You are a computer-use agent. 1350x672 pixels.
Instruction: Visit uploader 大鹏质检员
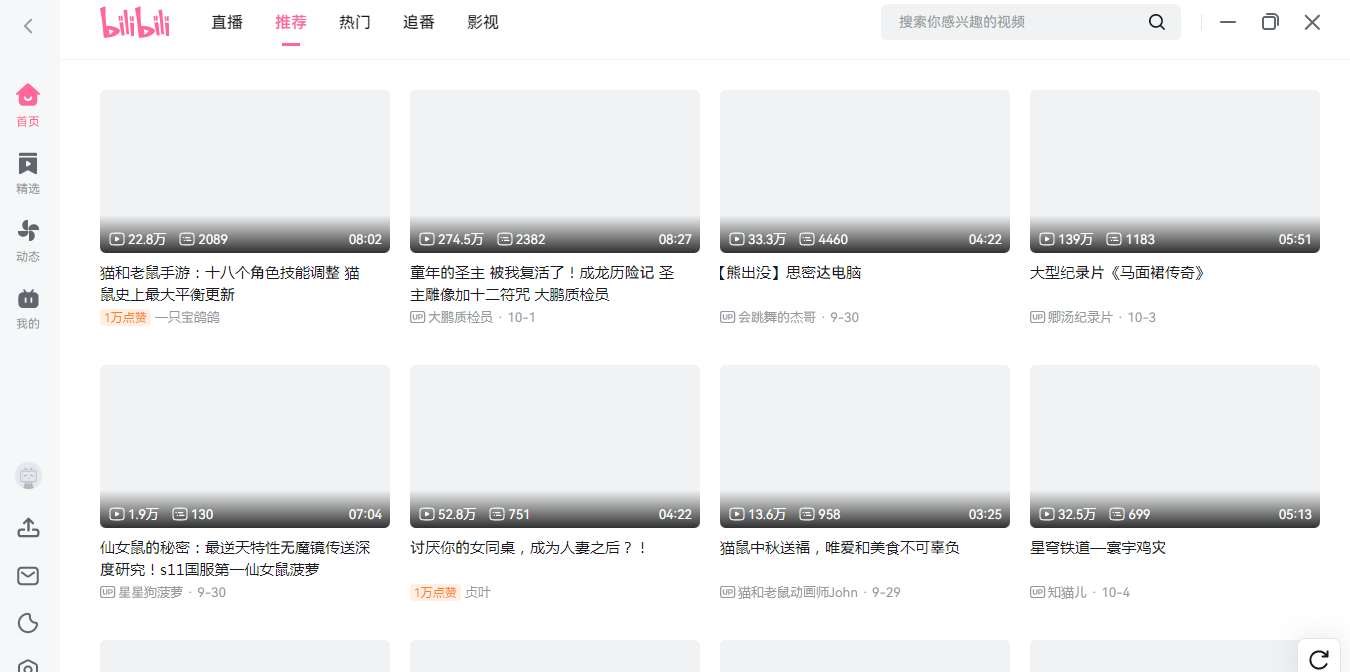pyautogui.click(x=460, y=317)
